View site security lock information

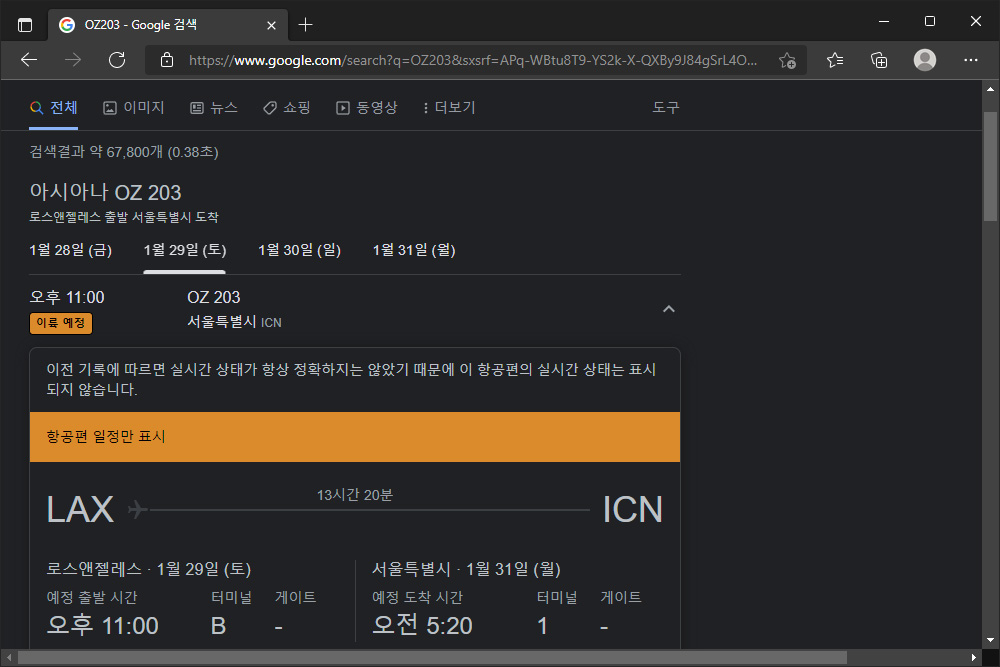[x=167, y=60]
